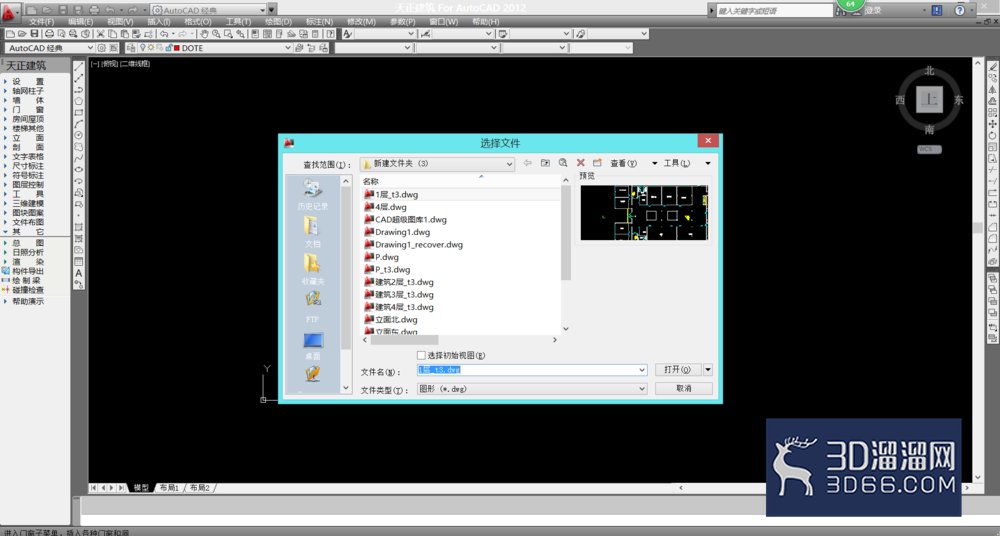This screenshot has height=536, width=1000.
Task: Expand the DOTE layer dropdown
Action: 288,48
